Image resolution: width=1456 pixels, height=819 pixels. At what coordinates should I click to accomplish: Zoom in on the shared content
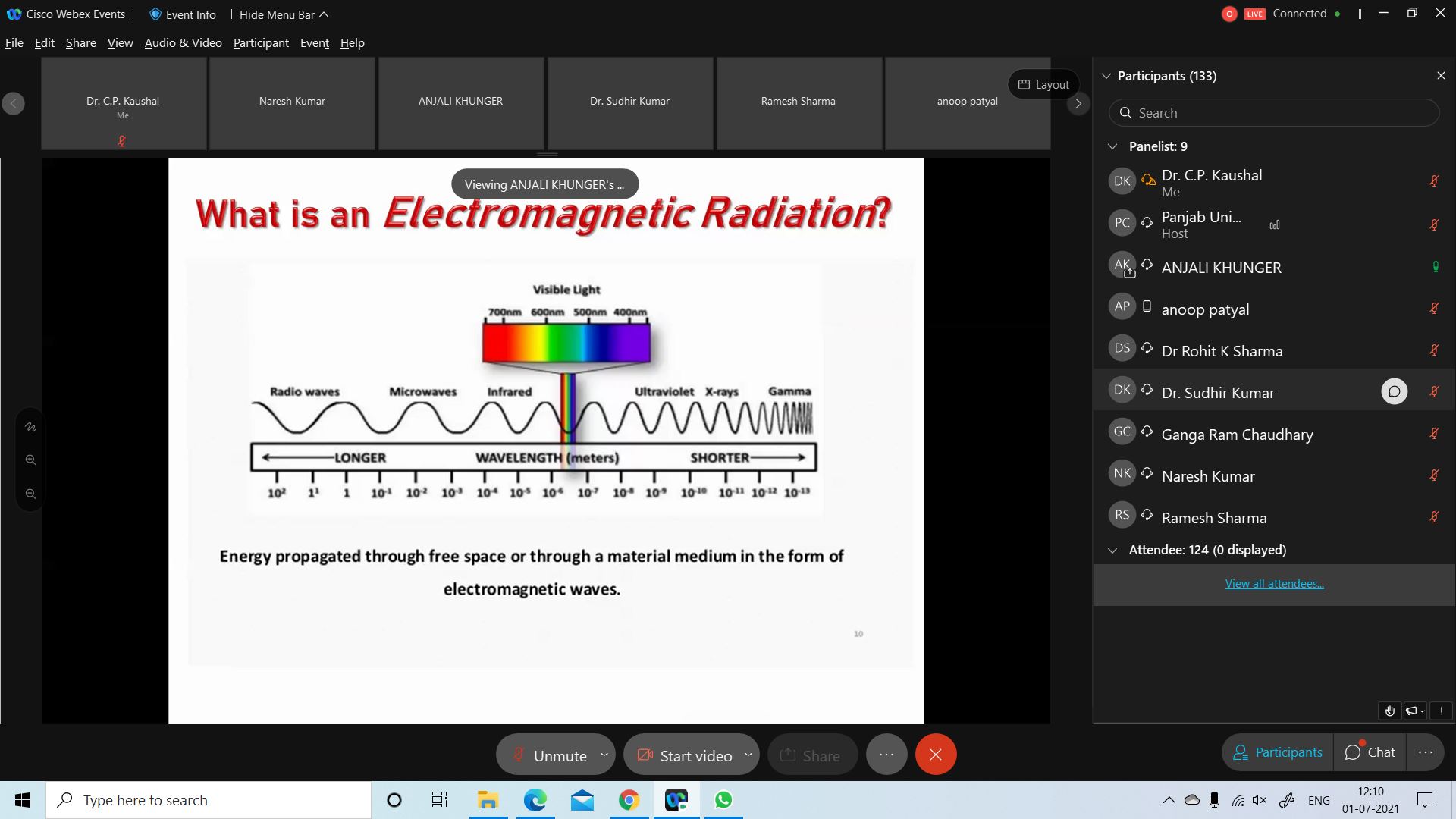coord(30,460)
